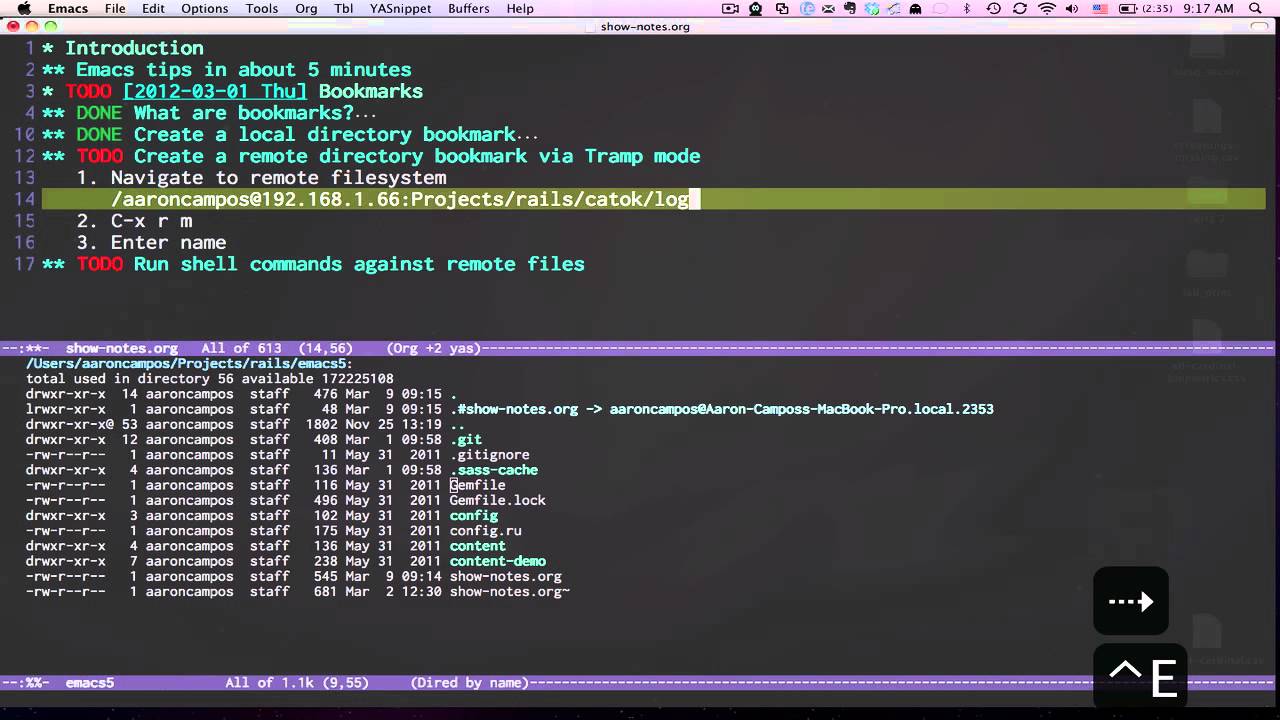Click the '* Introduction' heading
This screenshot has width=1280, height=720.
pos(123,48)
